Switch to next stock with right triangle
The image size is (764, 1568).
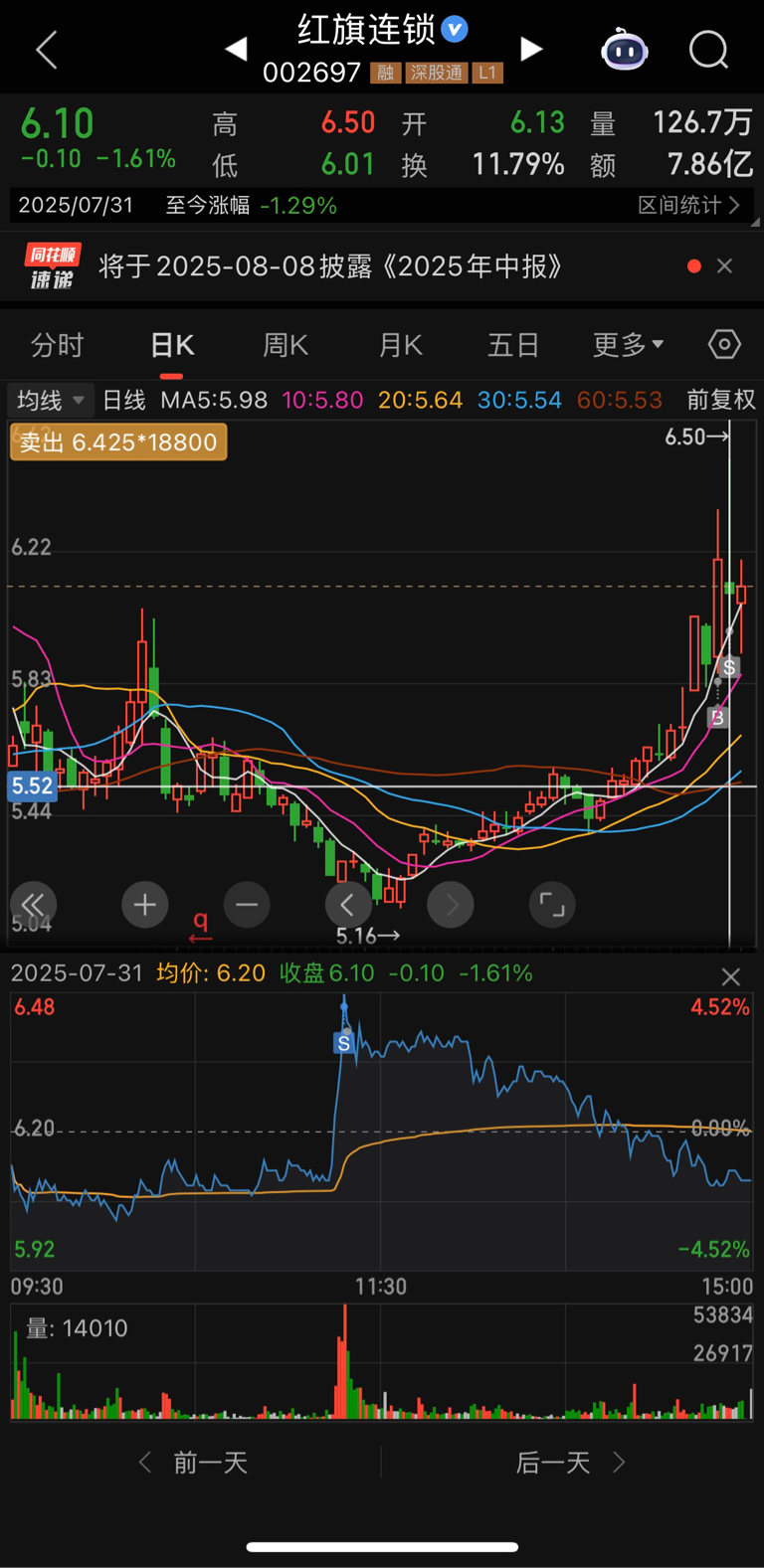tap(532, 49)
